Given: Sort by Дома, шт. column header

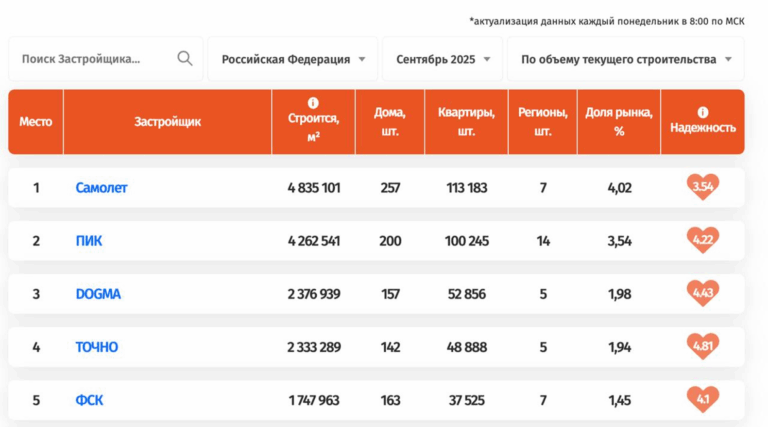Looking at the screenshot, I should coord(389,122).
